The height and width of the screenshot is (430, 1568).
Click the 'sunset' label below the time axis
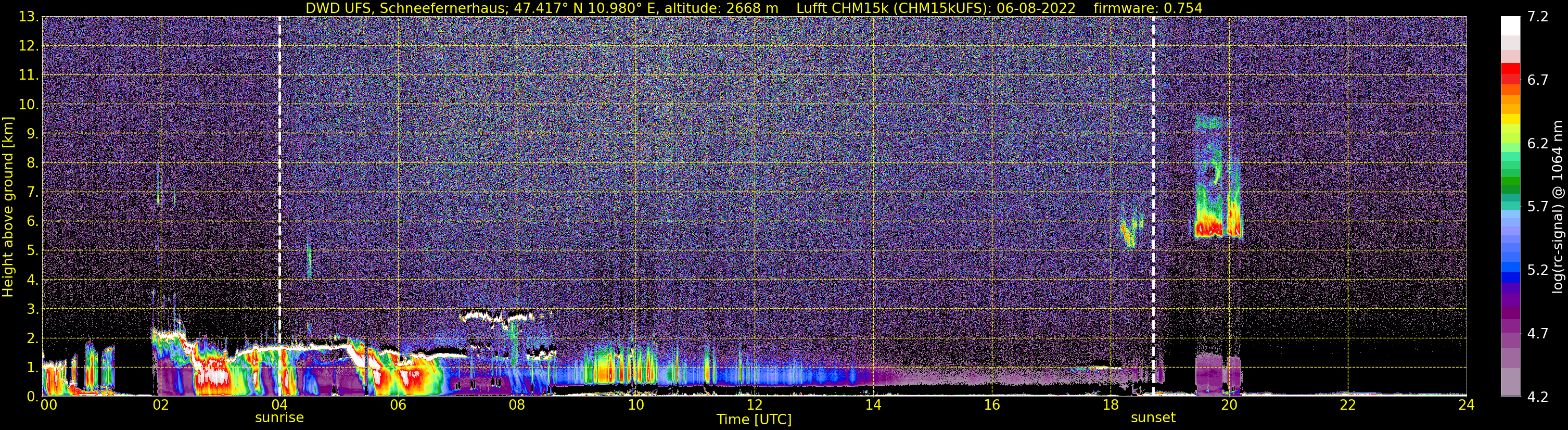pyautogui.click(x=1153, y=418)
